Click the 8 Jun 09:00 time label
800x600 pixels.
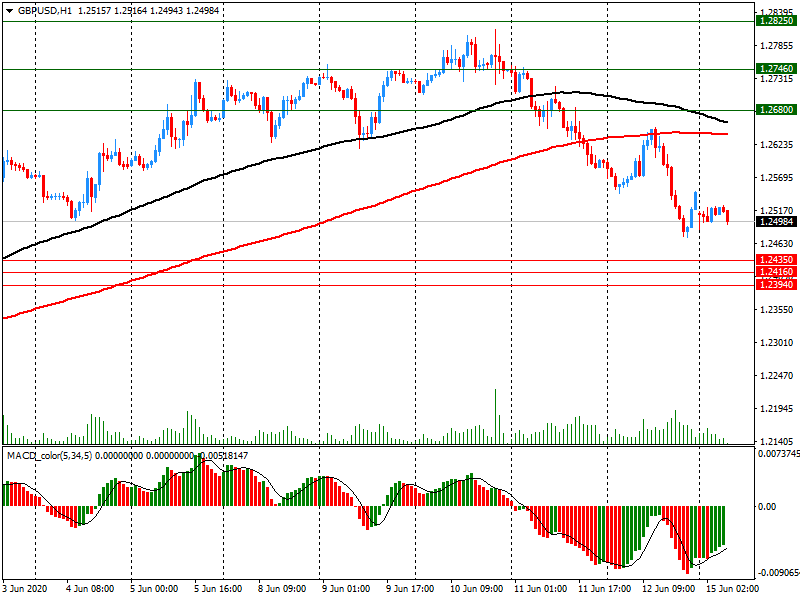click(x=282, y=589)
